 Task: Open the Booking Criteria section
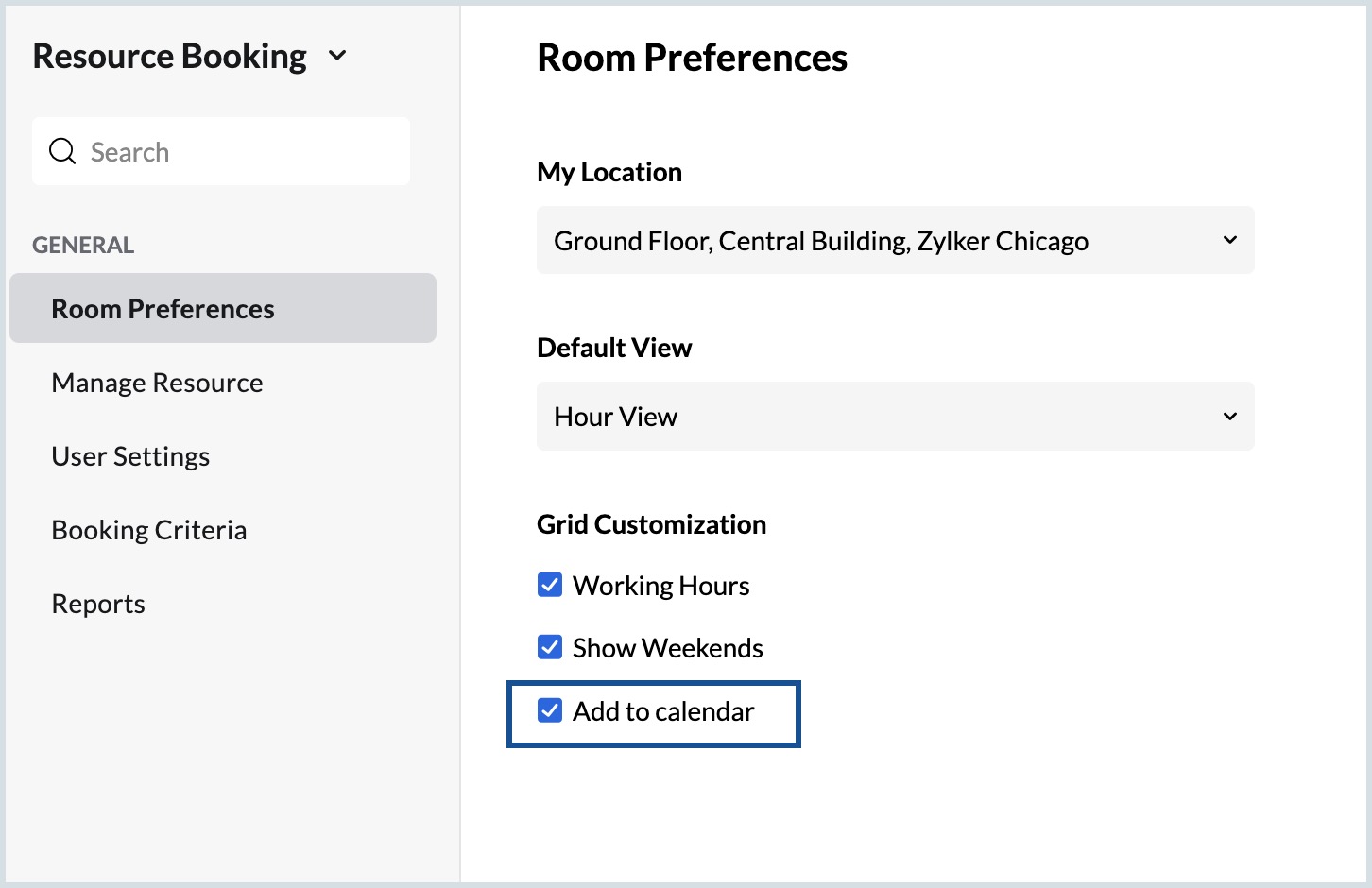(x=149, y=530)
